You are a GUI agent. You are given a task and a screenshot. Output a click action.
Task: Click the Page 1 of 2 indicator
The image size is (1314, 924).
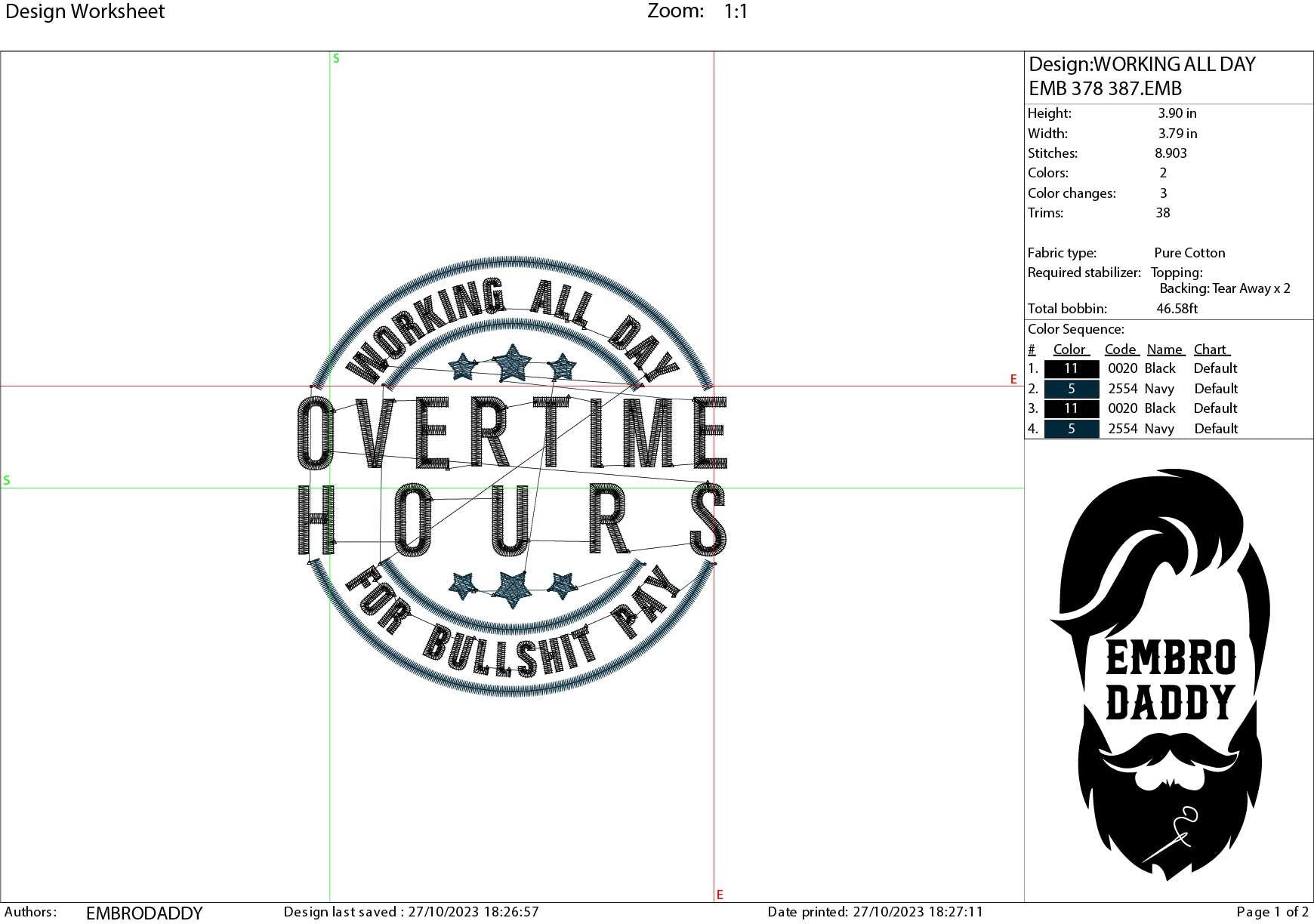click(x=1272, y=912)
